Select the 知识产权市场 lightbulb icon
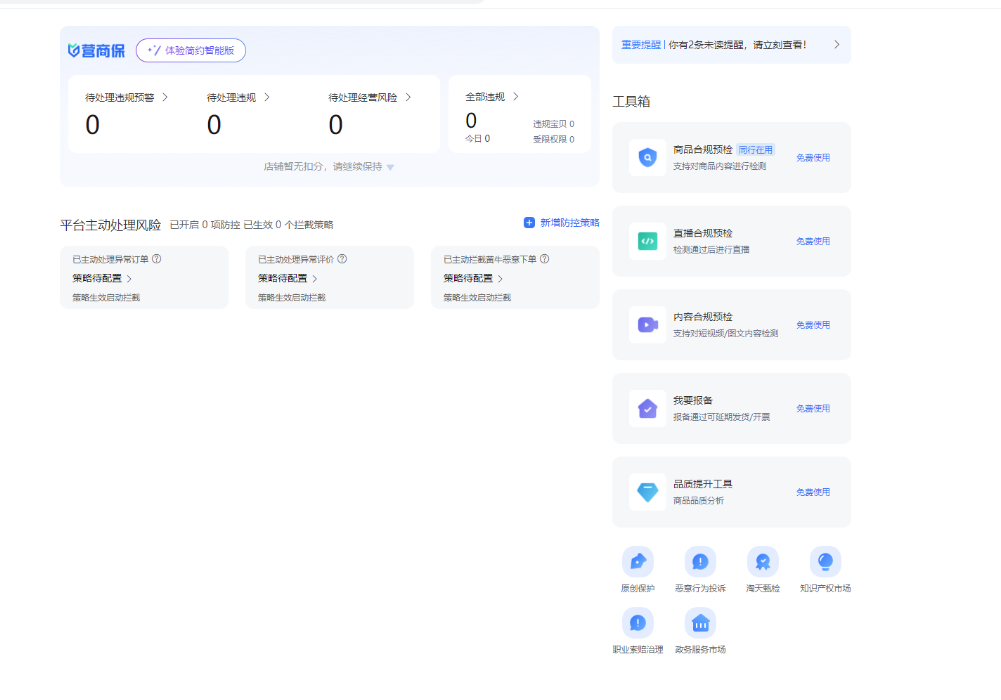This screenshot has height=700, width=1001. coord(825,562)
